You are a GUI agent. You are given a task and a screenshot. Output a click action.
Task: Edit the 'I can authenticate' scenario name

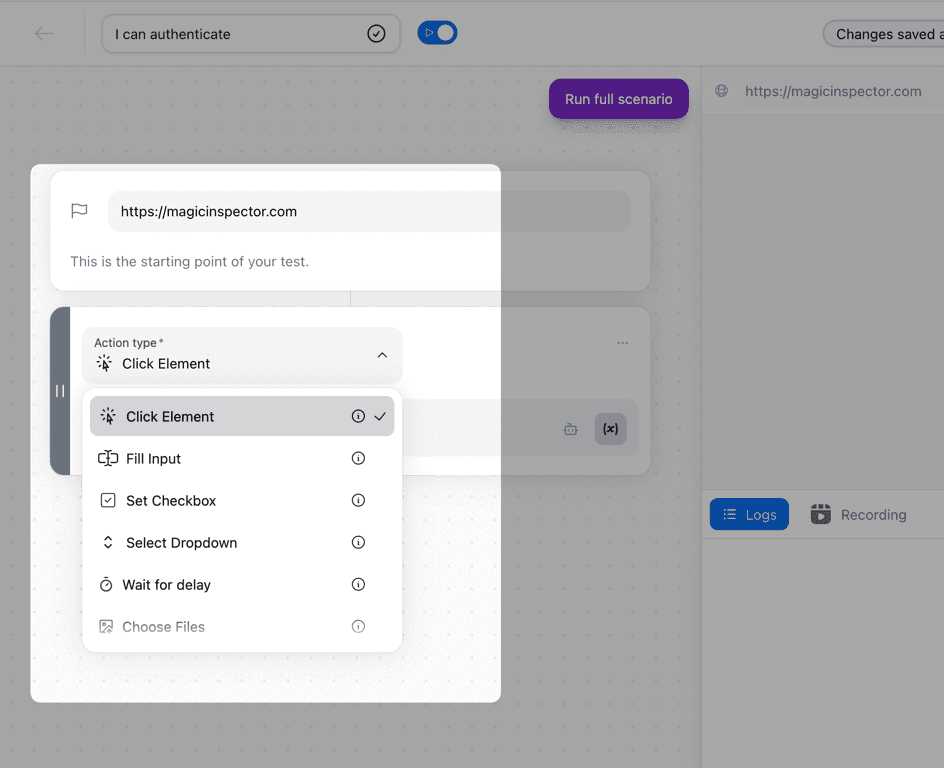coord(251,34)
